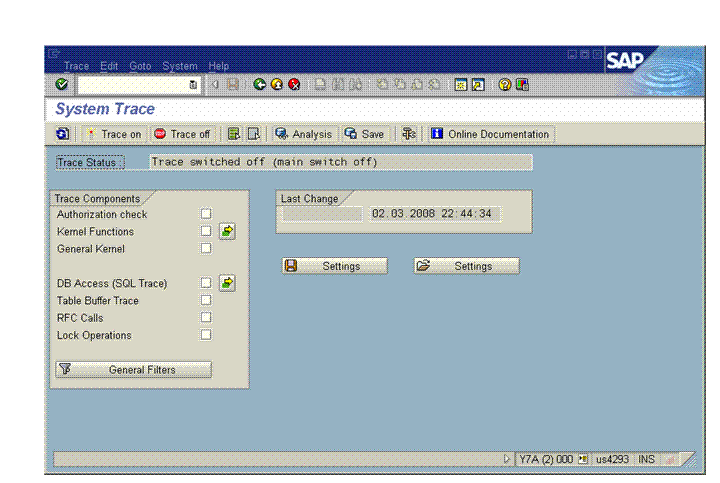Click the yellow Exit arrow icon
720x483 pixels.
click(x=277, y=86)
